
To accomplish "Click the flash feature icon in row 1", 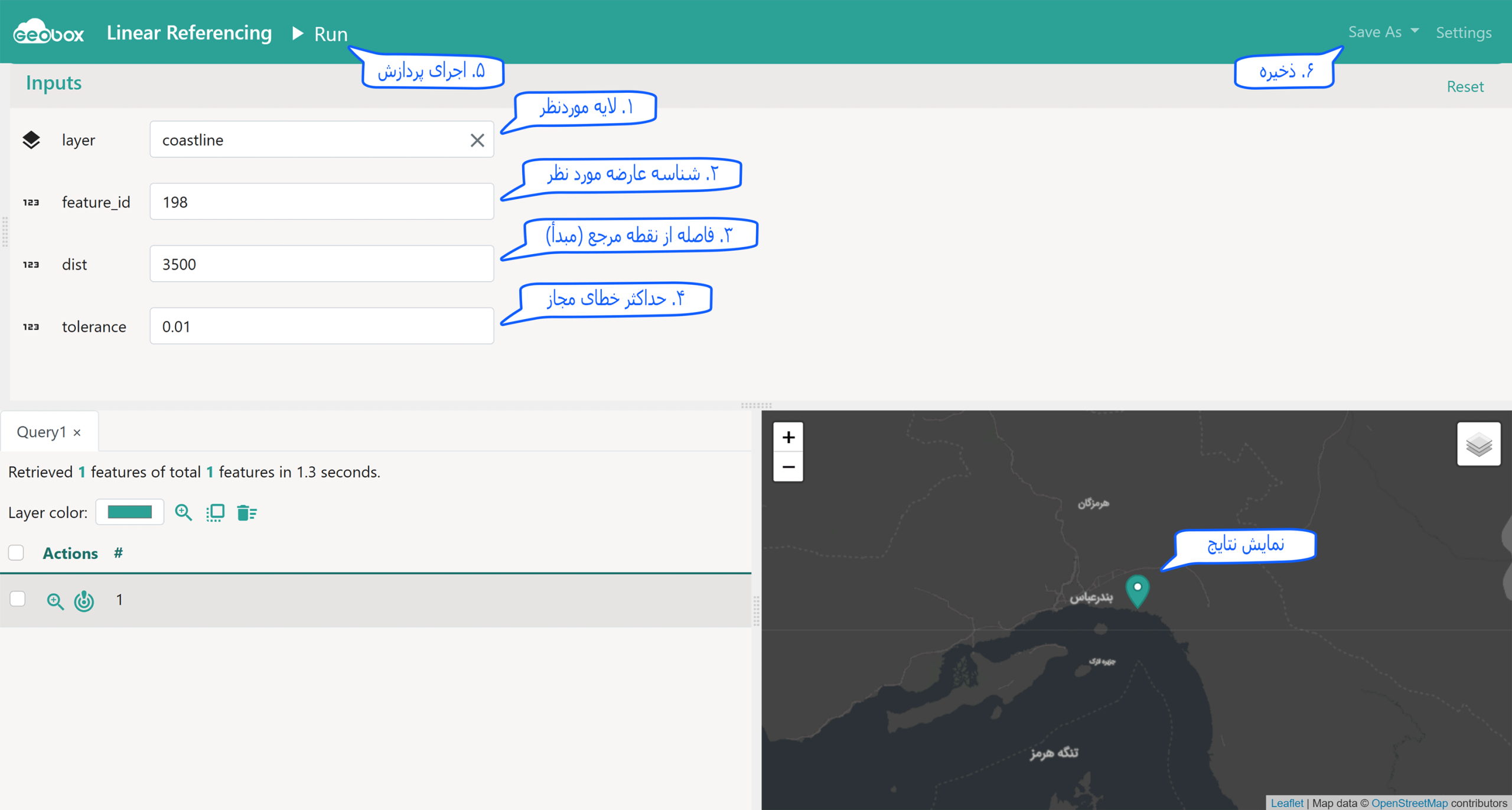I will coord(84,601).
